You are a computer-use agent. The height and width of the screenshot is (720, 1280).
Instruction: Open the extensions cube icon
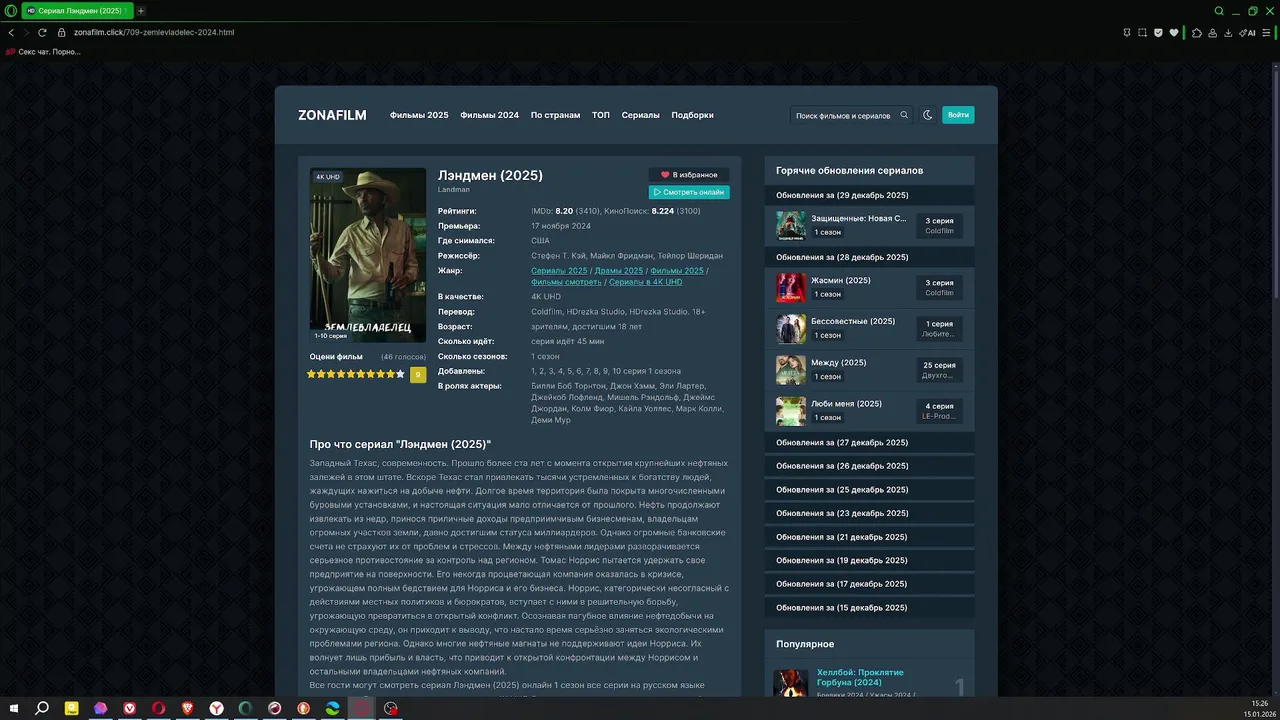[x=1197, y=32]
